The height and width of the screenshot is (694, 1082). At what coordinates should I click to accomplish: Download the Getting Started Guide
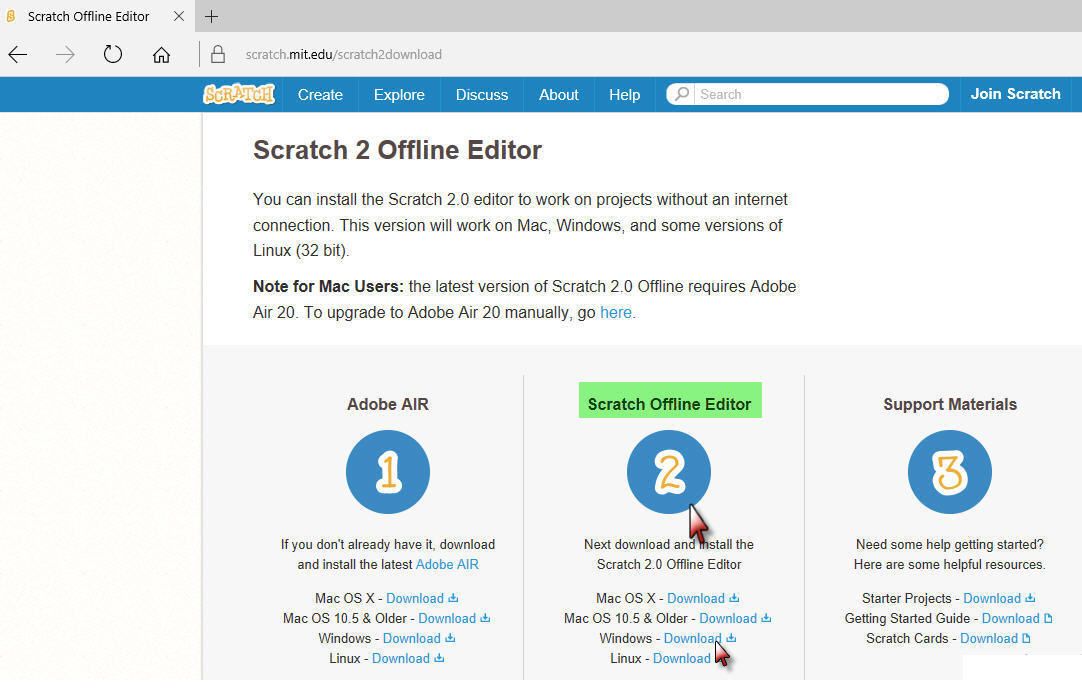[1010, 618]
